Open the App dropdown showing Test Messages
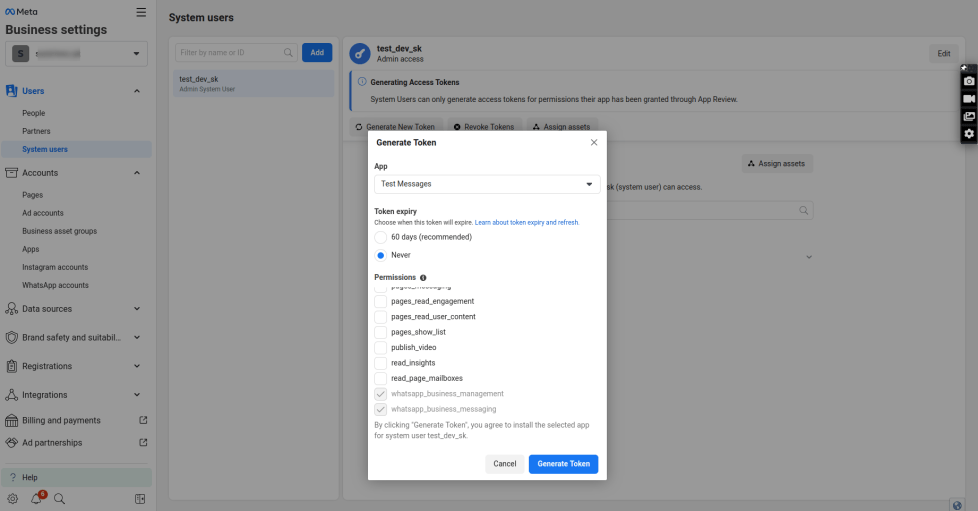 coord(487,184)
